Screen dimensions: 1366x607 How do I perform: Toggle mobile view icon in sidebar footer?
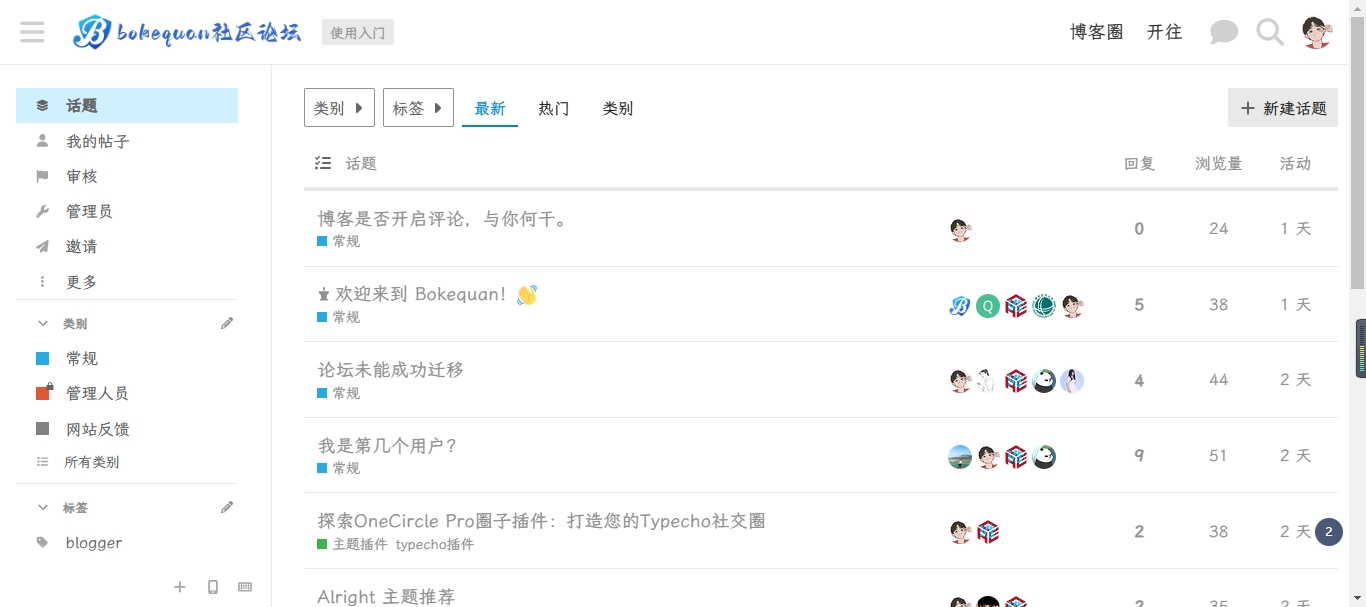pyautogui.click(x=213, y=587)
